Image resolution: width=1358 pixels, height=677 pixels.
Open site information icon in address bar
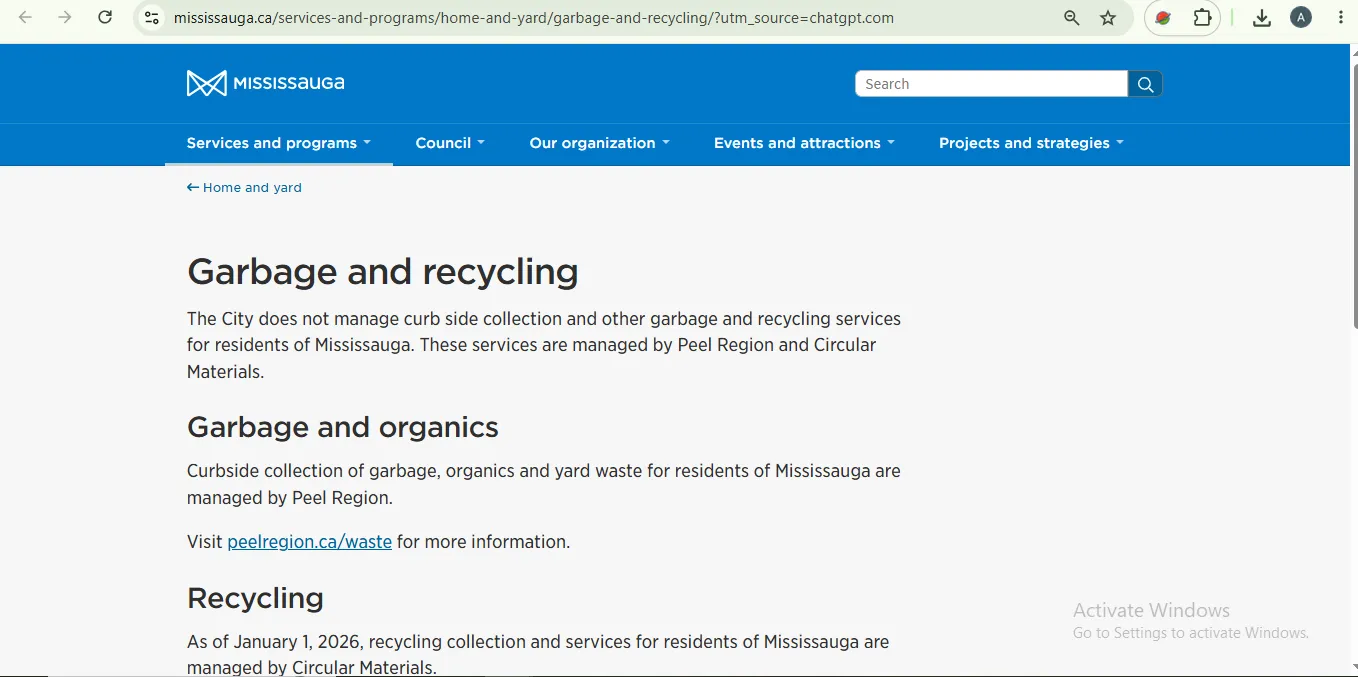(152, 18)
